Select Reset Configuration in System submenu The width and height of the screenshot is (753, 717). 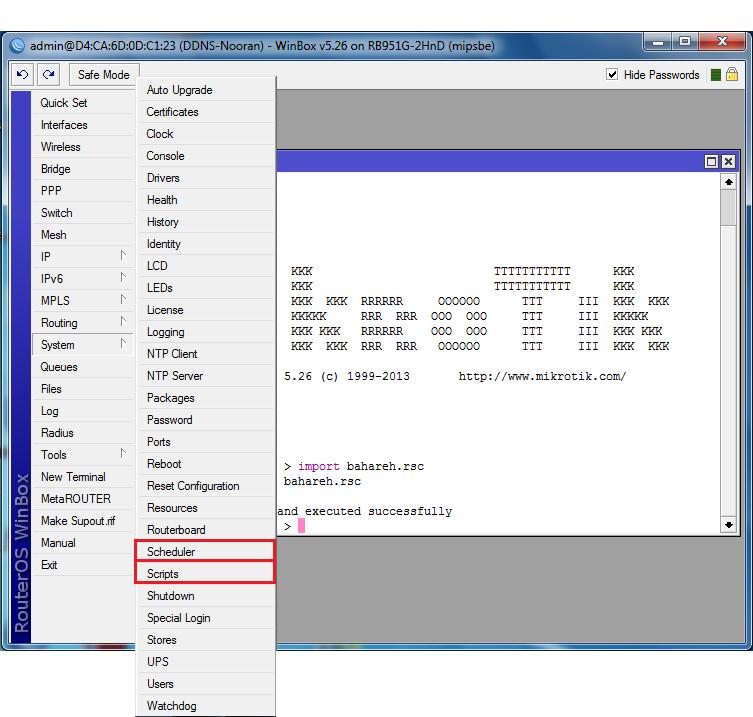[206, 486]
